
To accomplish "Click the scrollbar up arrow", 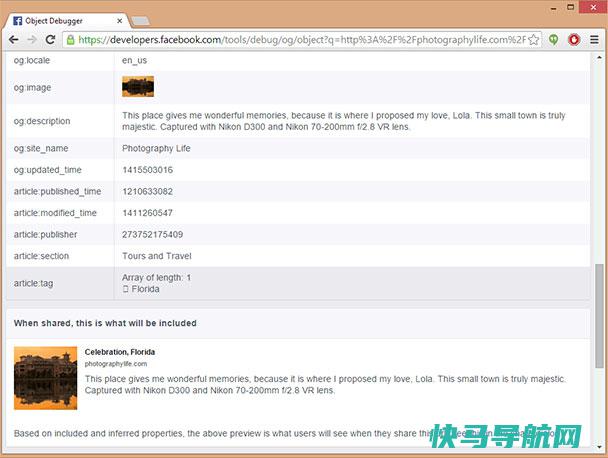I will [x=599, y=57].
